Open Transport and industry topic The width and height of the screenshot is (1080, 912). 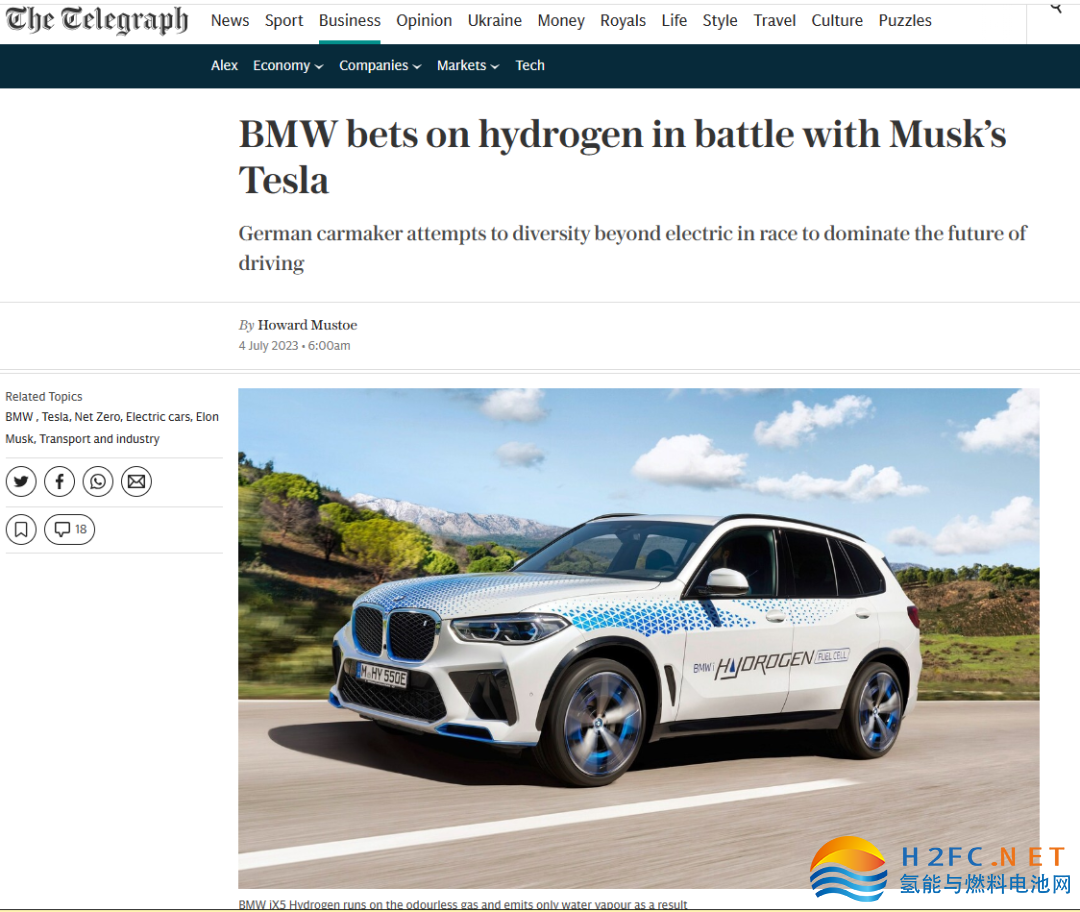point(99,439)
